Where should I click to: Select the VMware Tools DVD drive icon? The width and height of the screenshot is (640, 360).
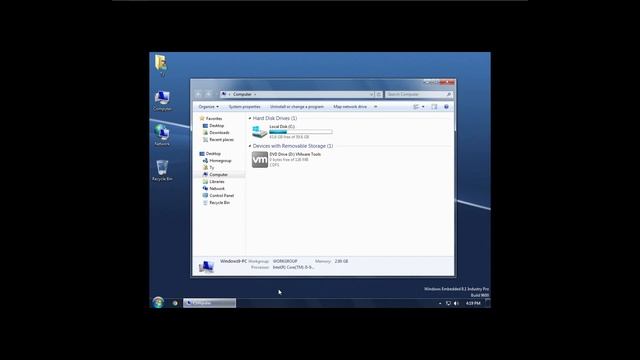tap(260, 160)
